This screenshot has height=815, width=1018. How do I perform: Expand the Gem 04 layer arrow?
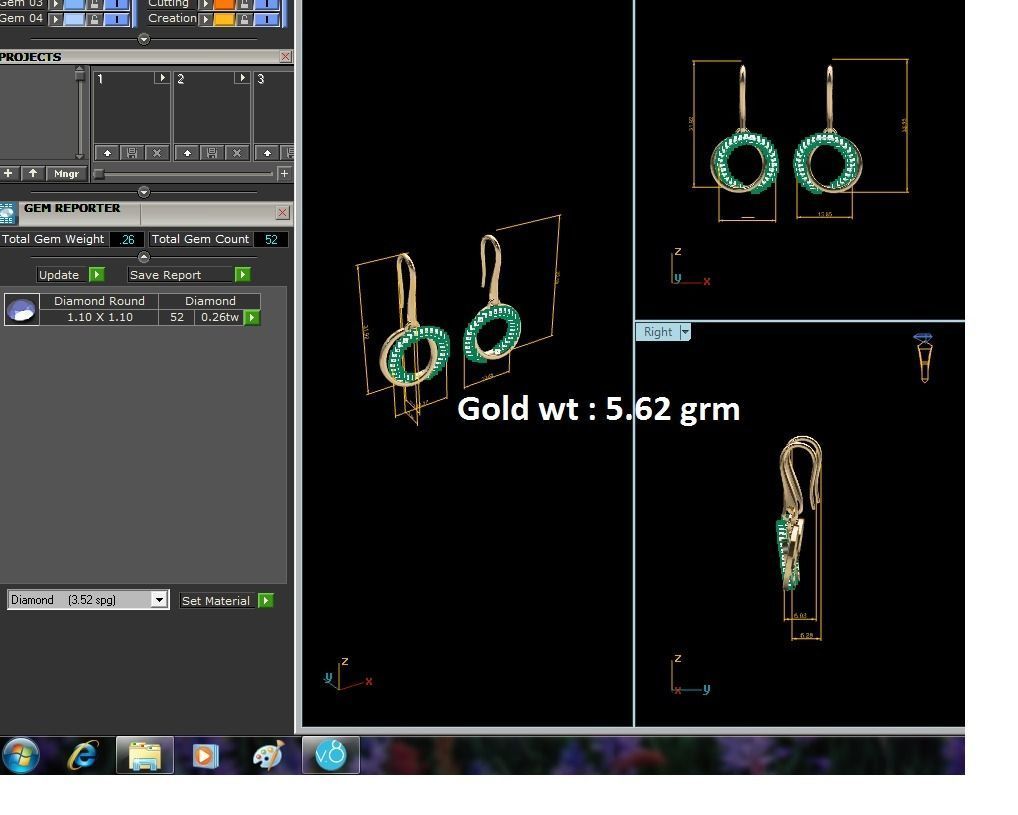[x=55, y=19]
